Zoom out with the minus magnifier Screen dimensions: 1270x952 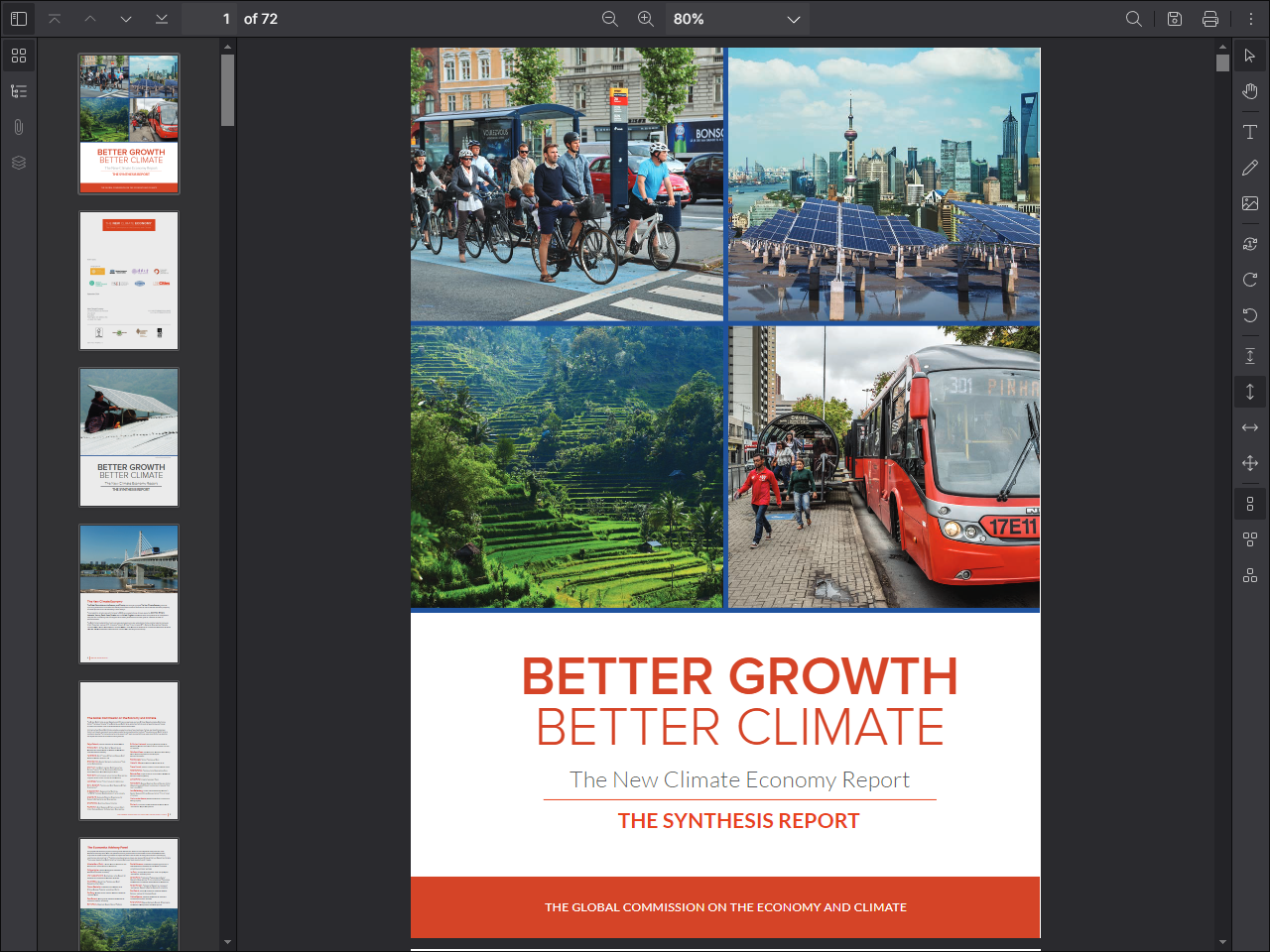coord(610,19)
